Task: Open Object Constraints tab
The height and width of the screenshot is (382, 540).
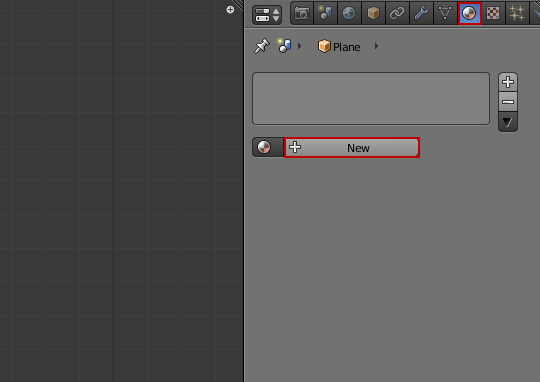Action: [x=397, y=13]
